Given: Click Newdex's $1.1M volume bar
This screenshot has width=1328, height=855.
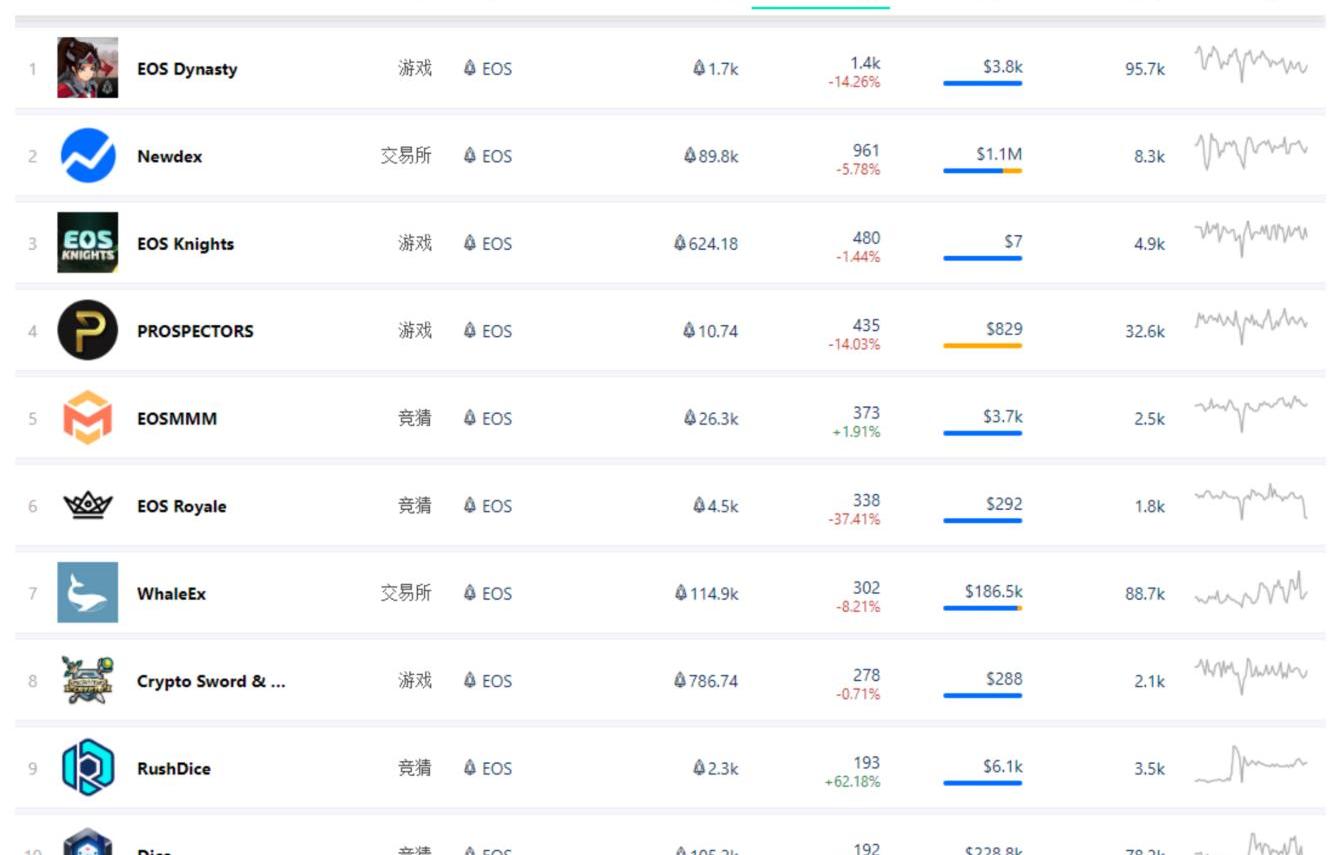Looking at the screenshot, I should (x=982, y=171).
